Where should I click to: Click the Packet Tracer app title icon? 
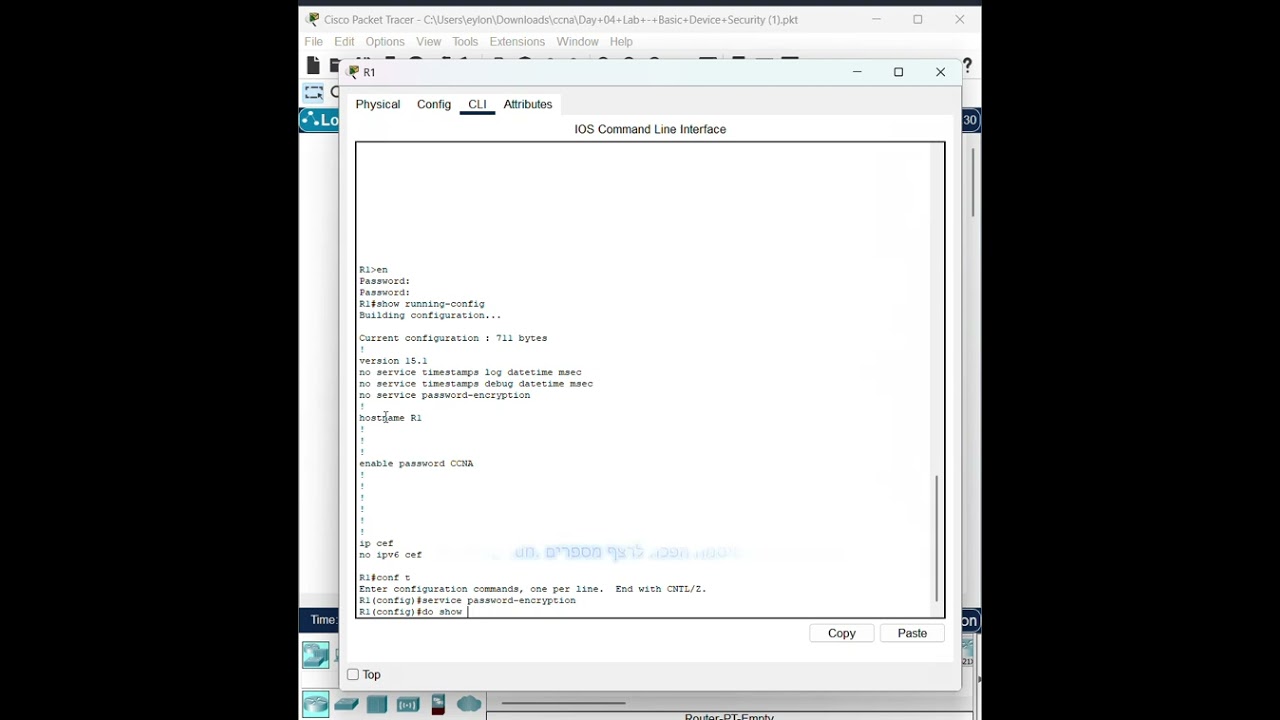(x=312, y=19)
